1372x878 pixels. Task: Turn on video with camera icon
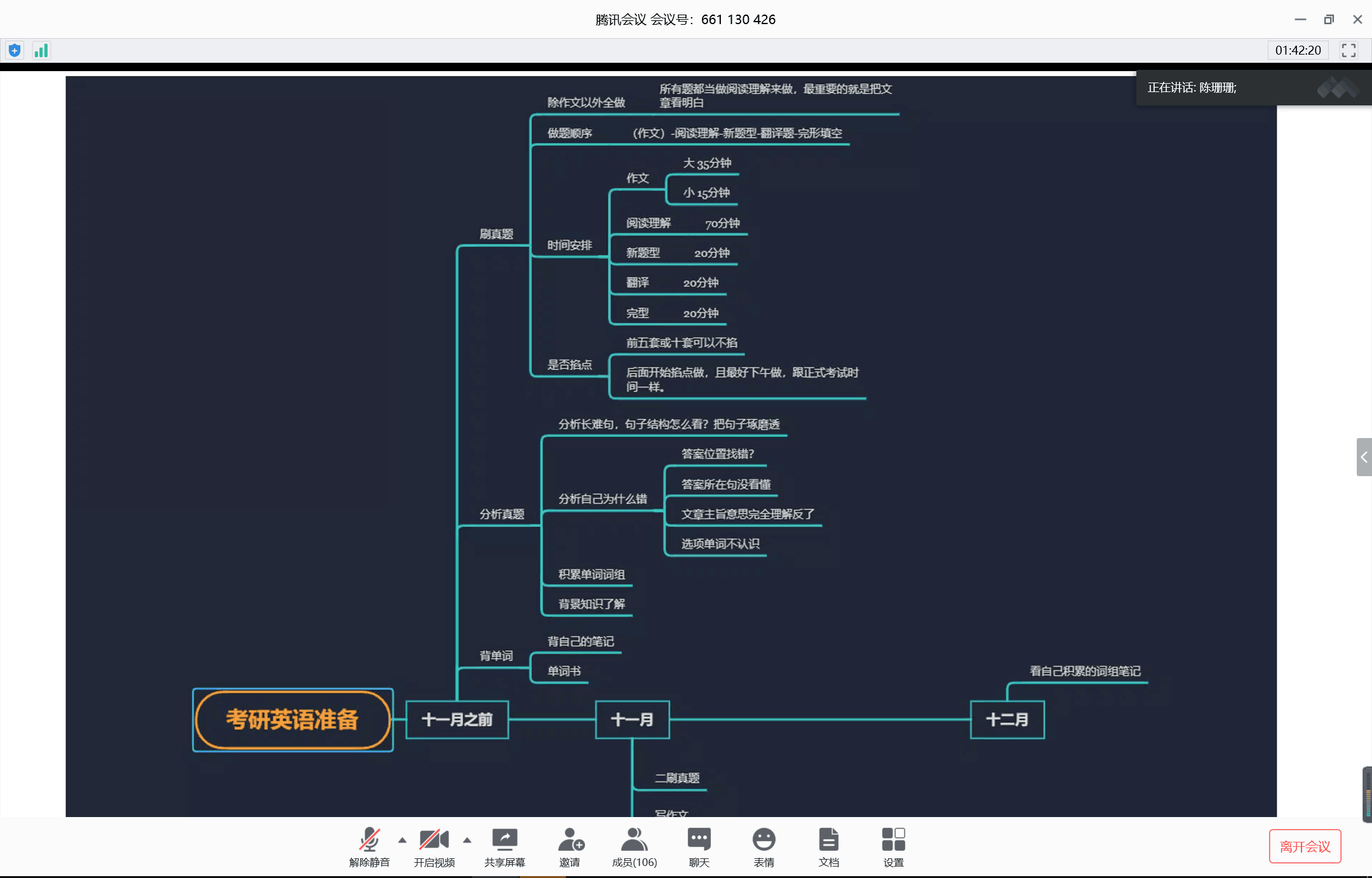click(434, 840)
